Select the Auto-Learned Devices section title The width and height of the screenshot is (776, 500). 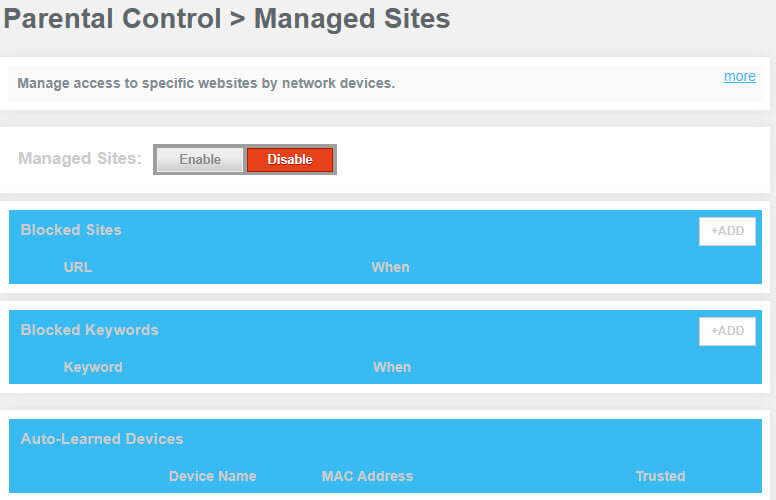102,439
